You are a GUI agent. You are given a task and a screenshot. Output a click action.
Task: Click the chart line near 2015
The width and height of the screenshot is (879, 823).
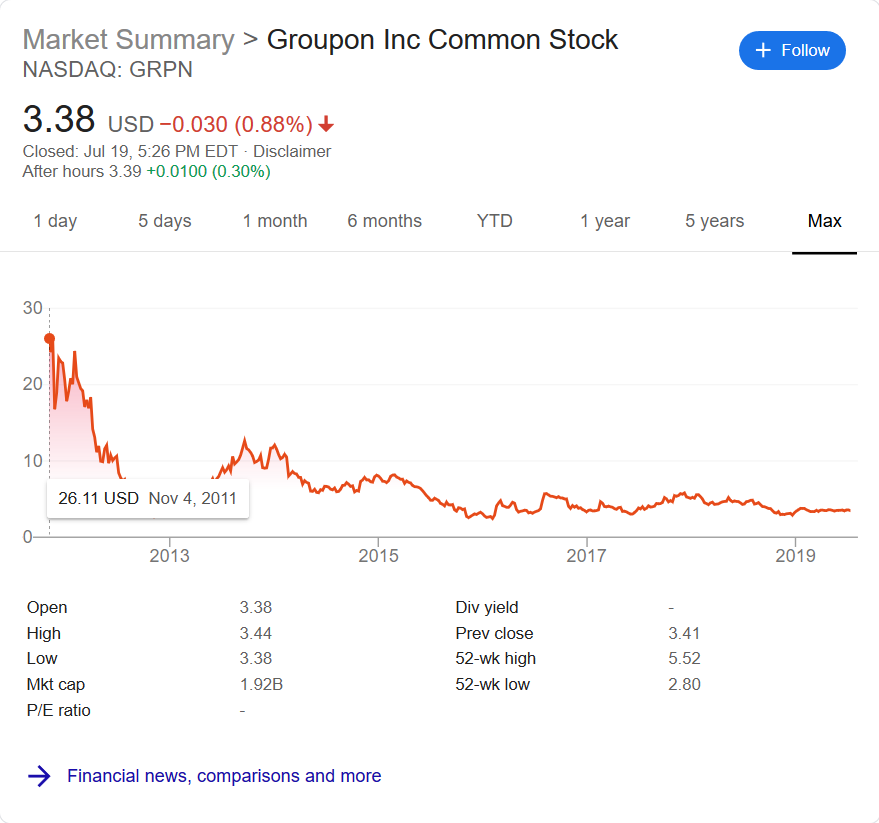378,477
